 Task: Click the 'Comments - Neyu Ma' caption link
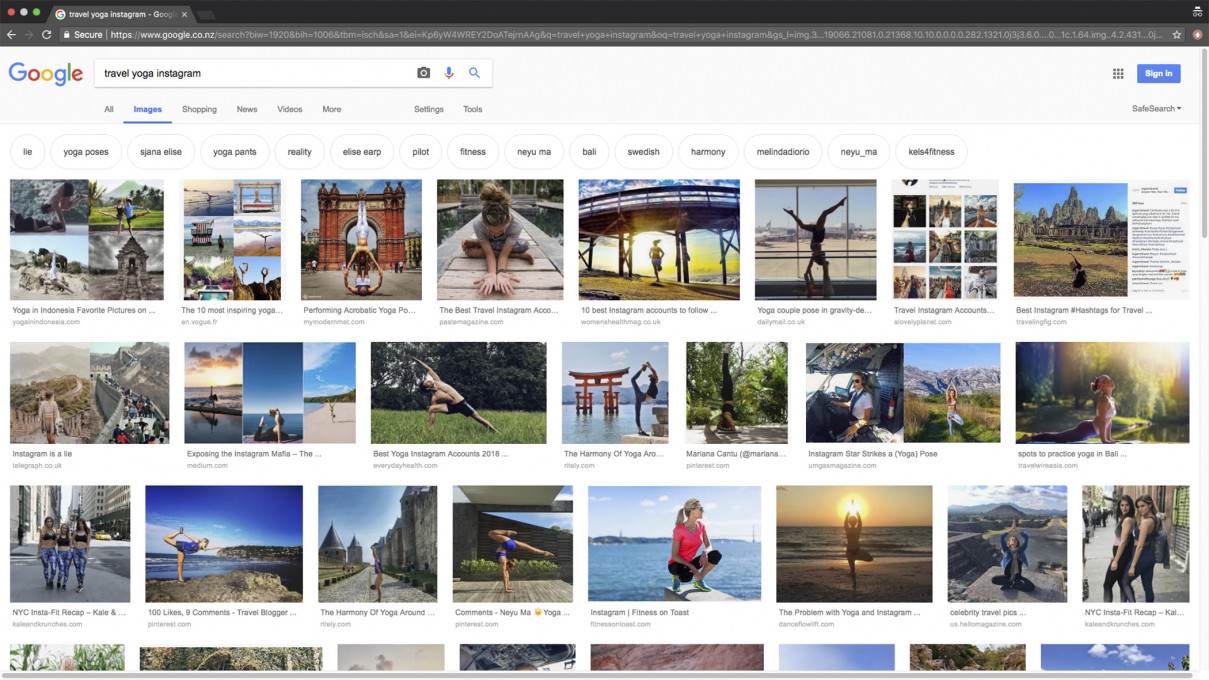512,612
